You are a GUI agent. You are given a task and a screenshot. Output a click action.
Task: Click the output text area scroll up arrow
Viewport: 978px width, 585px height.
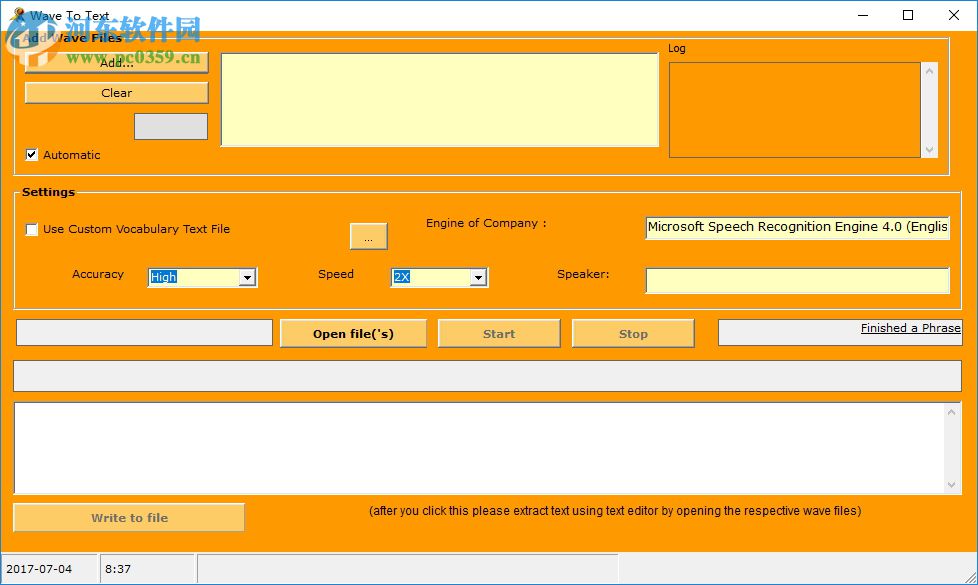tap(952, 412)
